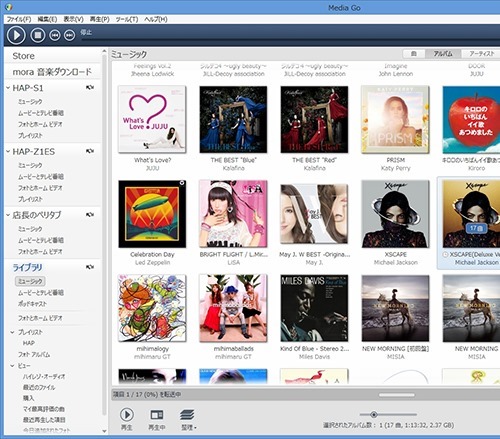The image size is (500, 439).
Task: Click the sync icon beside 店長のペリタブ
Action: [x=90, y=215]
